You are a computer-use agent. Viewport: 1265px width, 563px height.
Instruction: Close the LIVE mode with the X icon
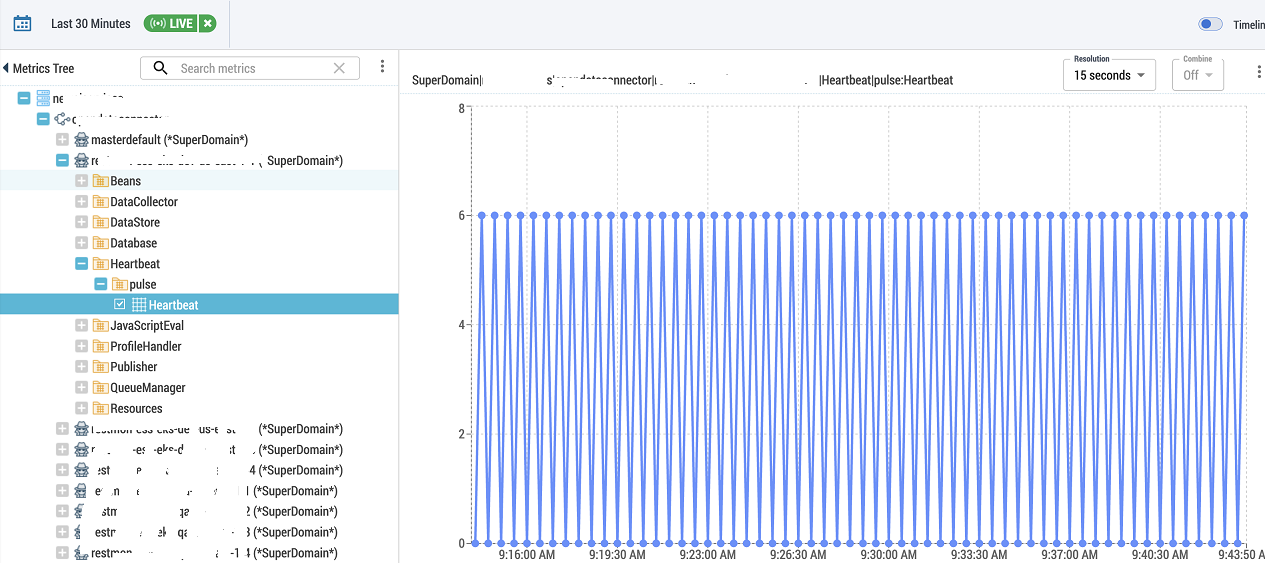[x=207, y=24]
